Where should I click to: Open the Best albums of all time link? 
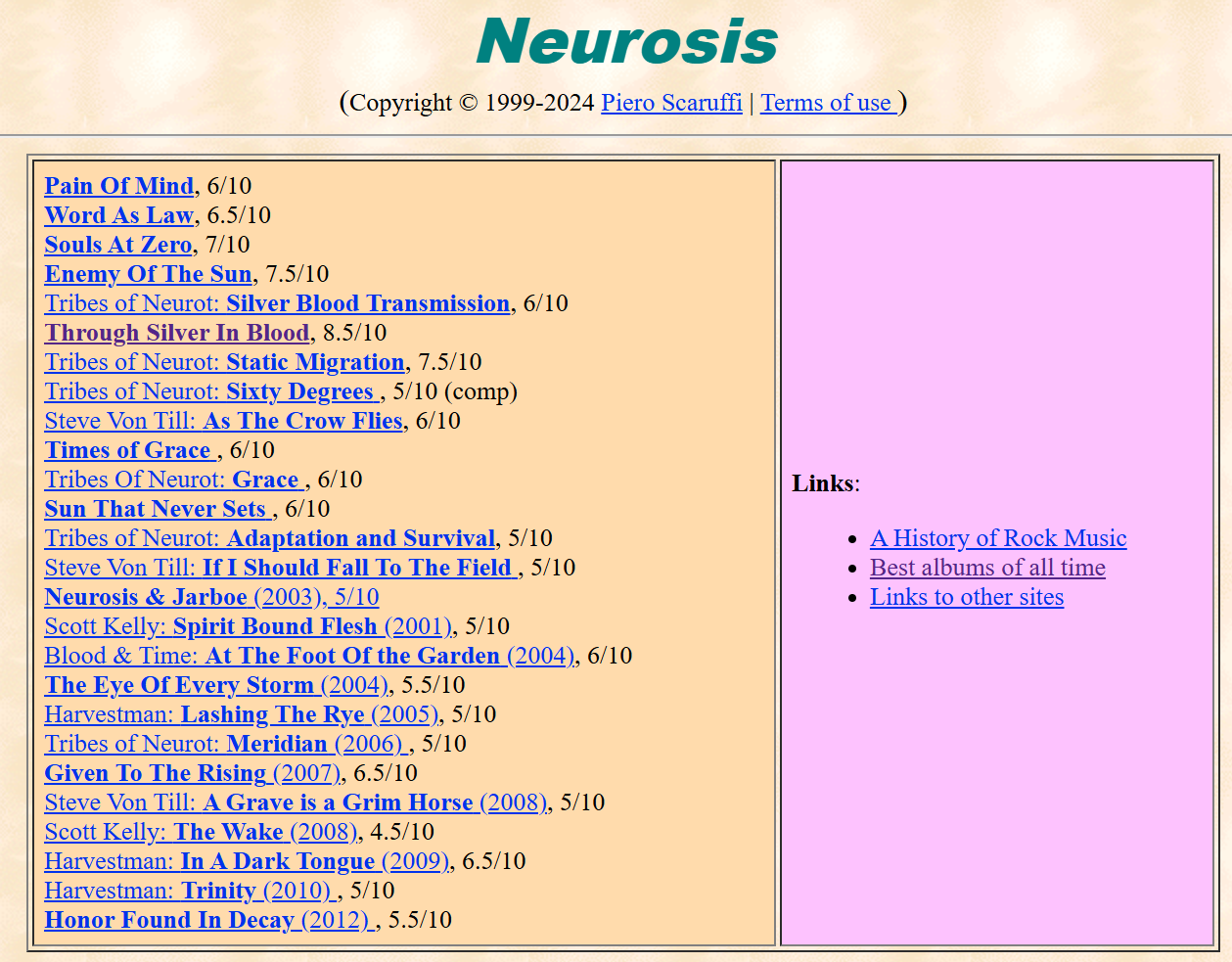[987, 568]
